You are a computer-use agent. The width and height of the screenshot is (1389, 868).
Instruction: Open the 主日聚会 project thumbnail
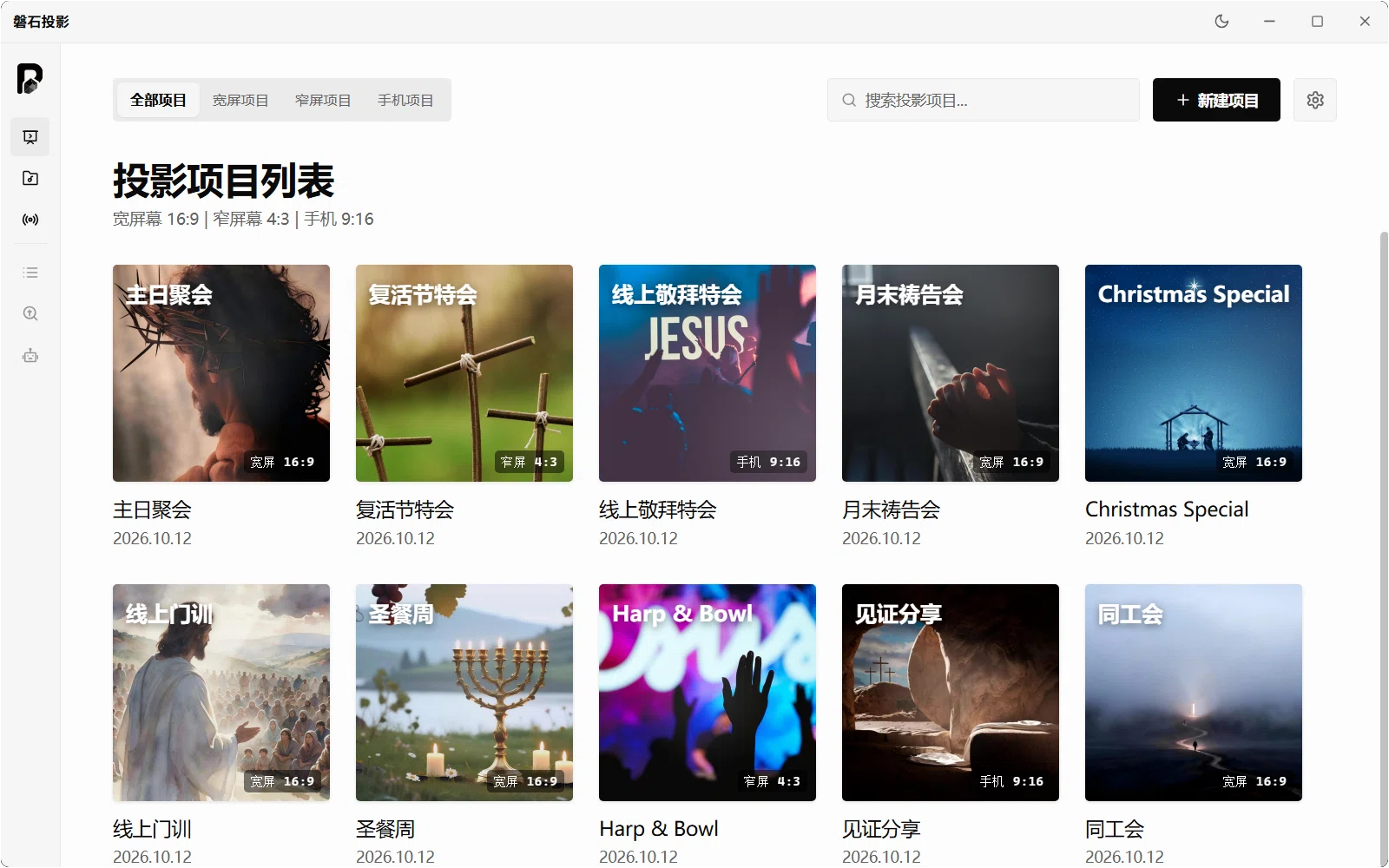(x=221, y=373)
